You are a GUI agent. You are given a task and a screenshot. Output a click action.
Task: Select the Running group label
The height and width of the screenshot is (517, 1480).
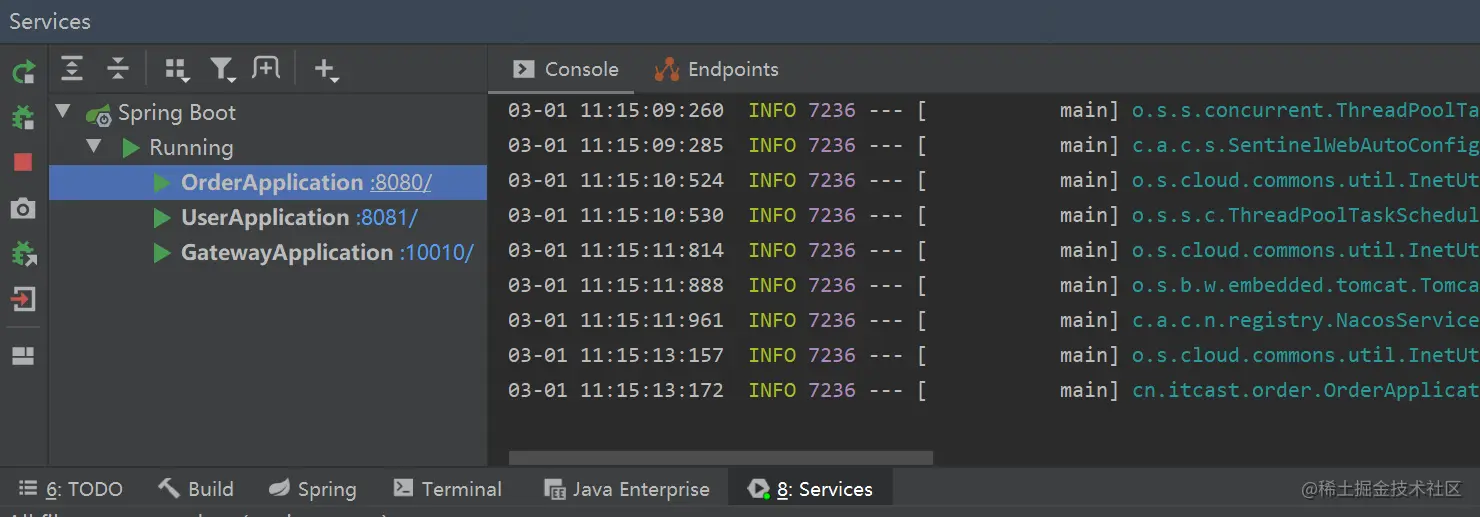coord(191,148)
